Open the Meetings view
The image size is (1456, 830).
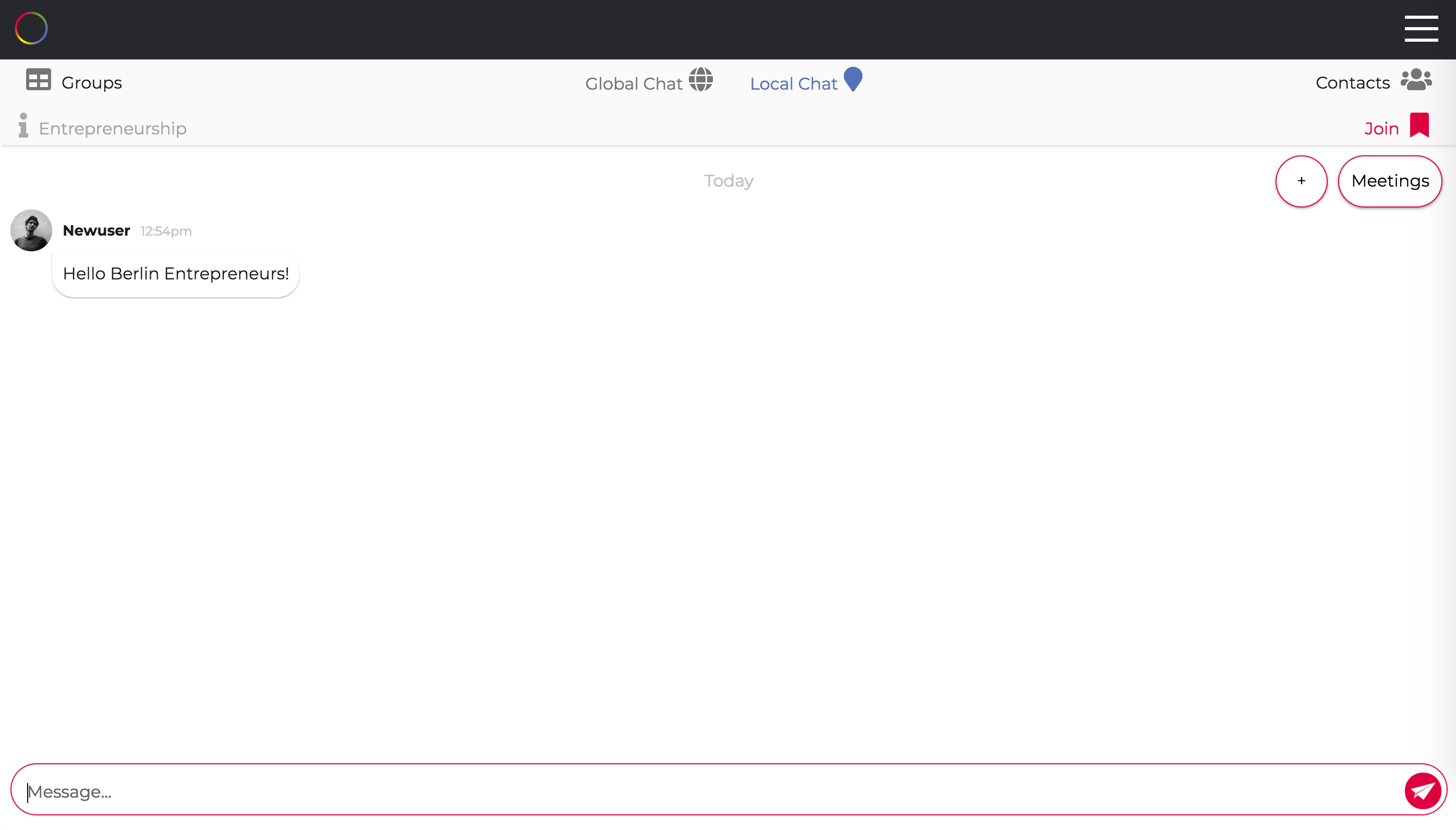pos(1390,181)
